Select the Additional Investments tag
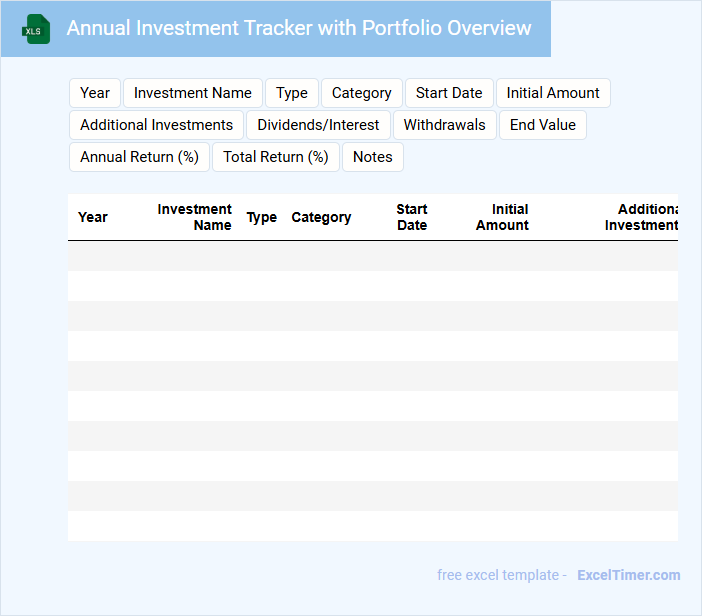The image size is (702, 616). coord(156,125)
